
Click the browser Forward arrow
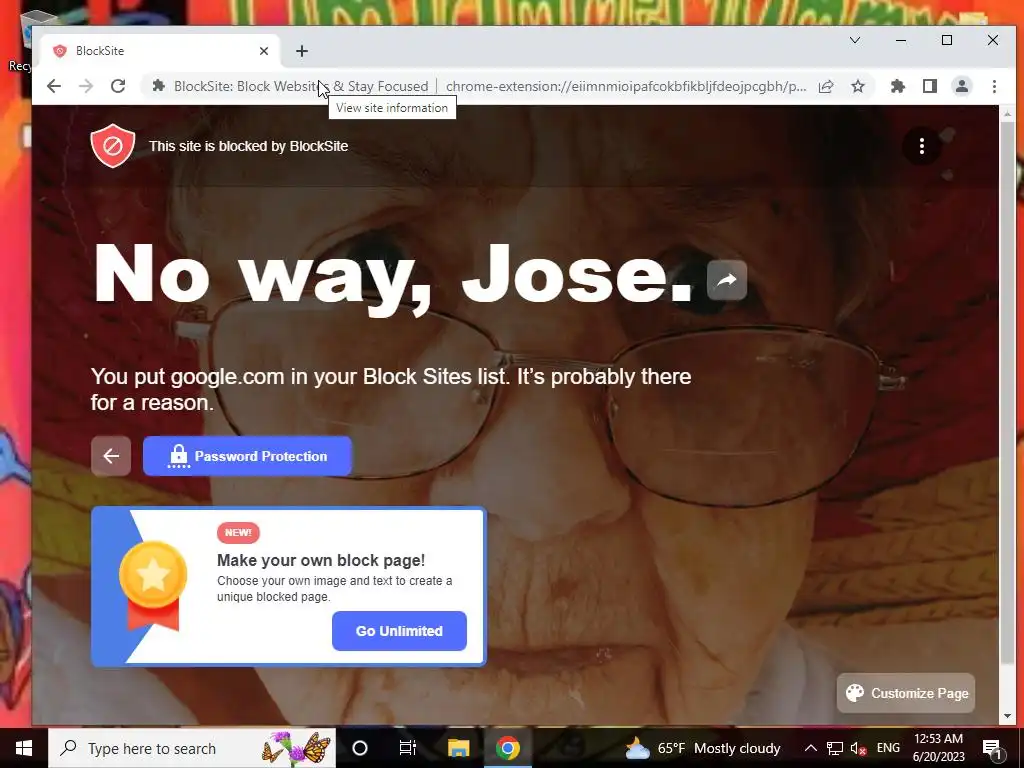click(x=86, y=86)
